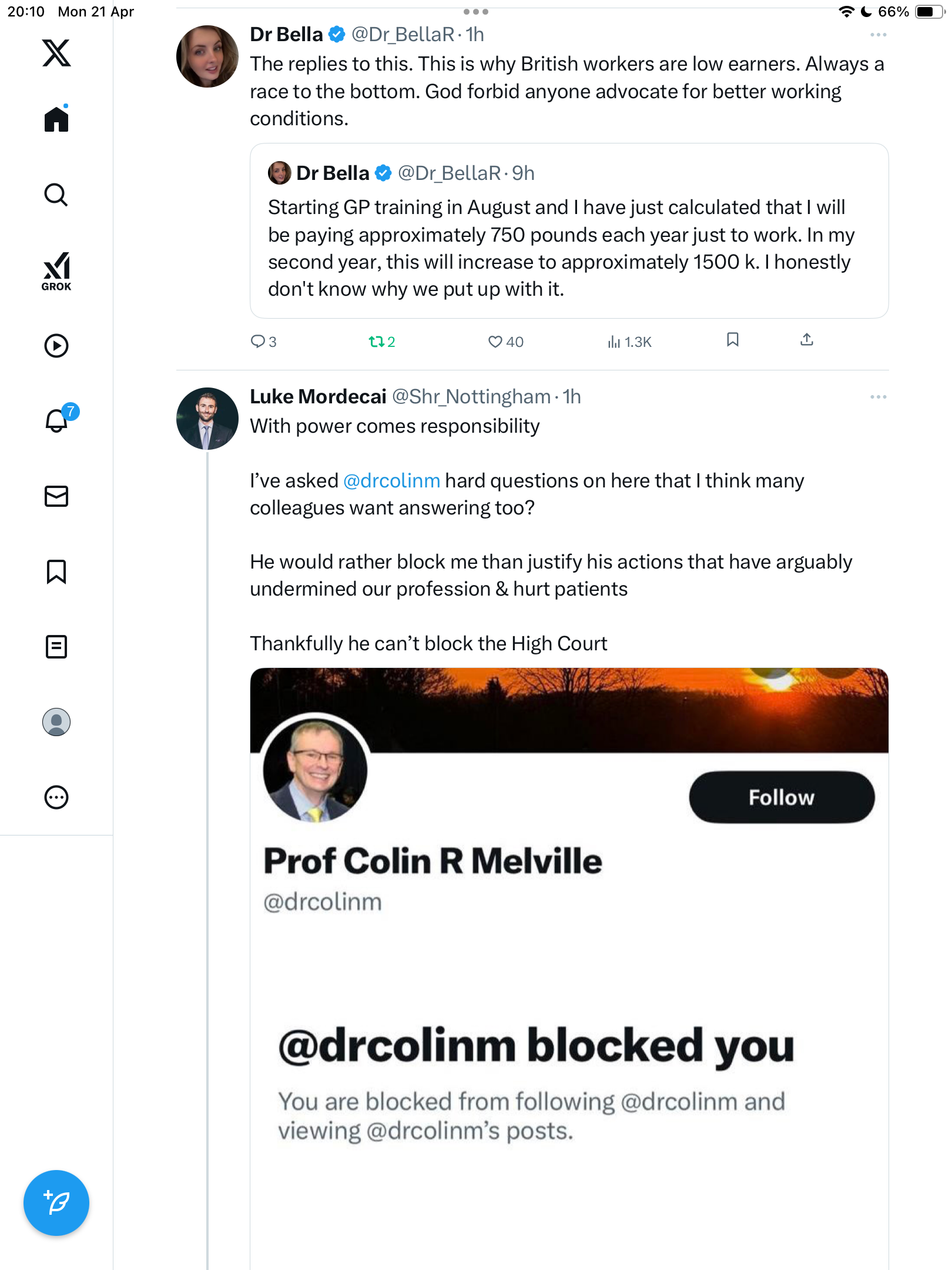Expand more options on Dr Bella's post

[x=878, y=35]
